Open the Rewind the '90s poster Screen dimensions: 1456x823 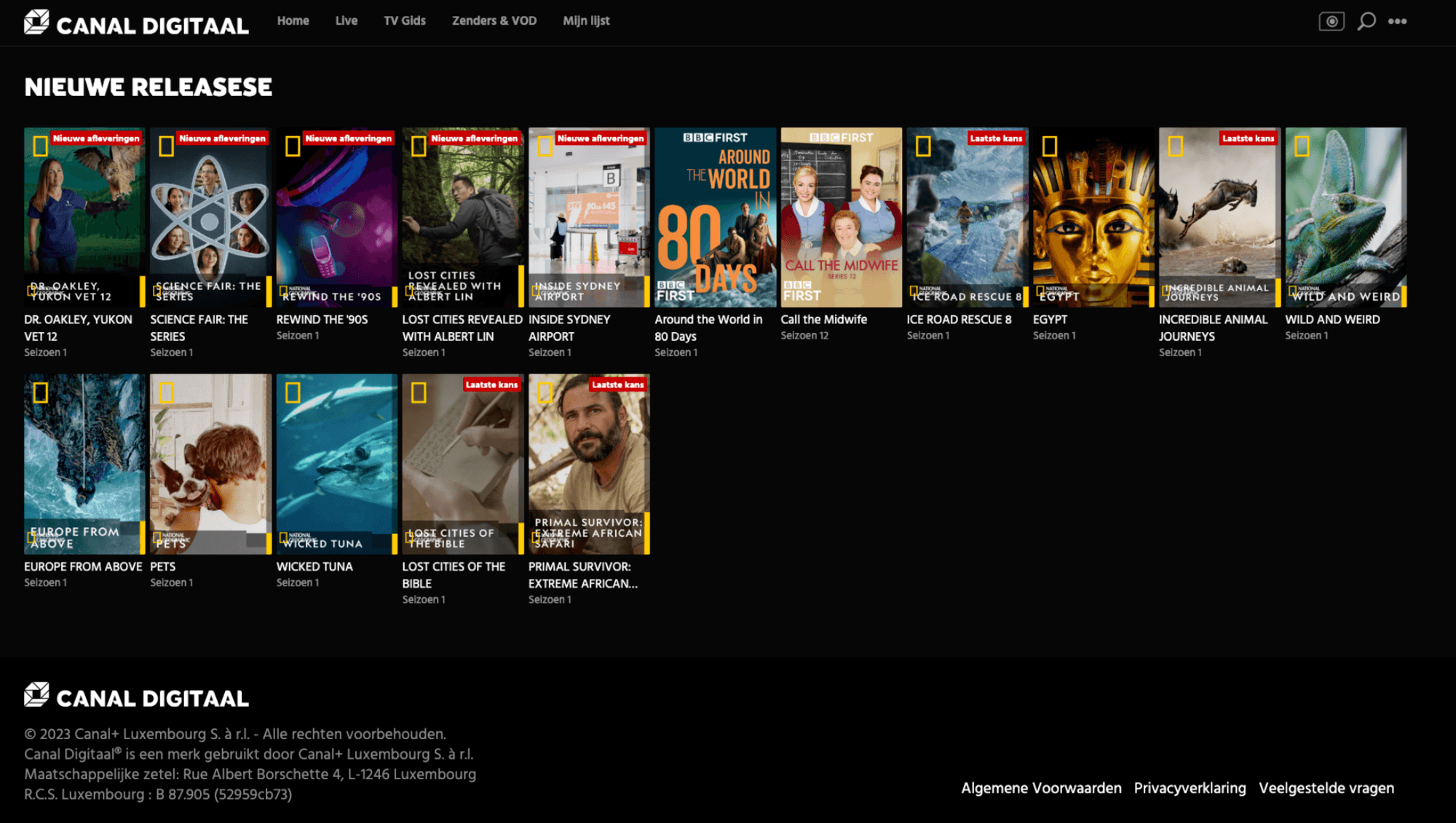[x=336, y=217]
